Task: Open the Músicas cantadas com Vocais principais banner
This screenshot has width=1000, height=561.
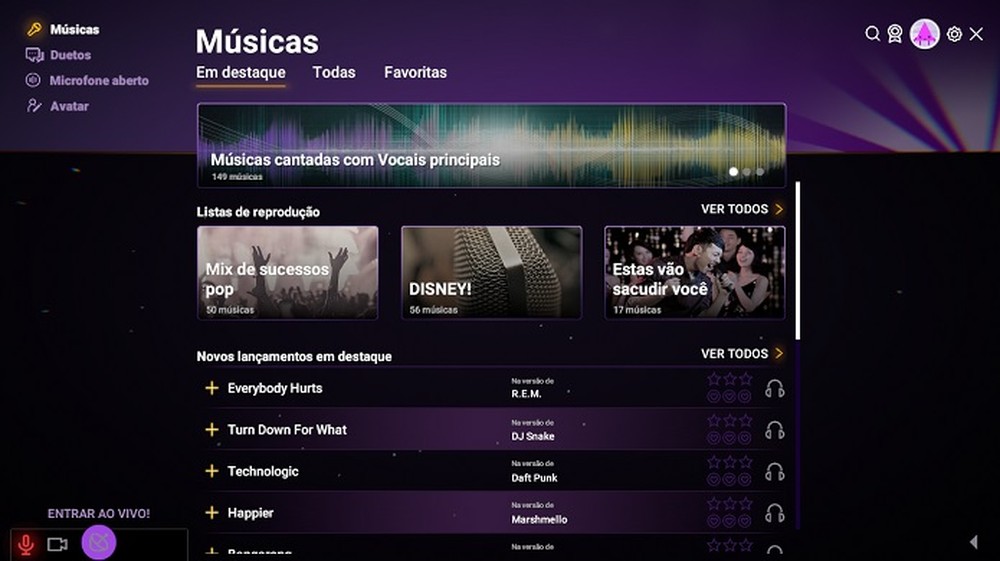Action: [x=491, y=145]
